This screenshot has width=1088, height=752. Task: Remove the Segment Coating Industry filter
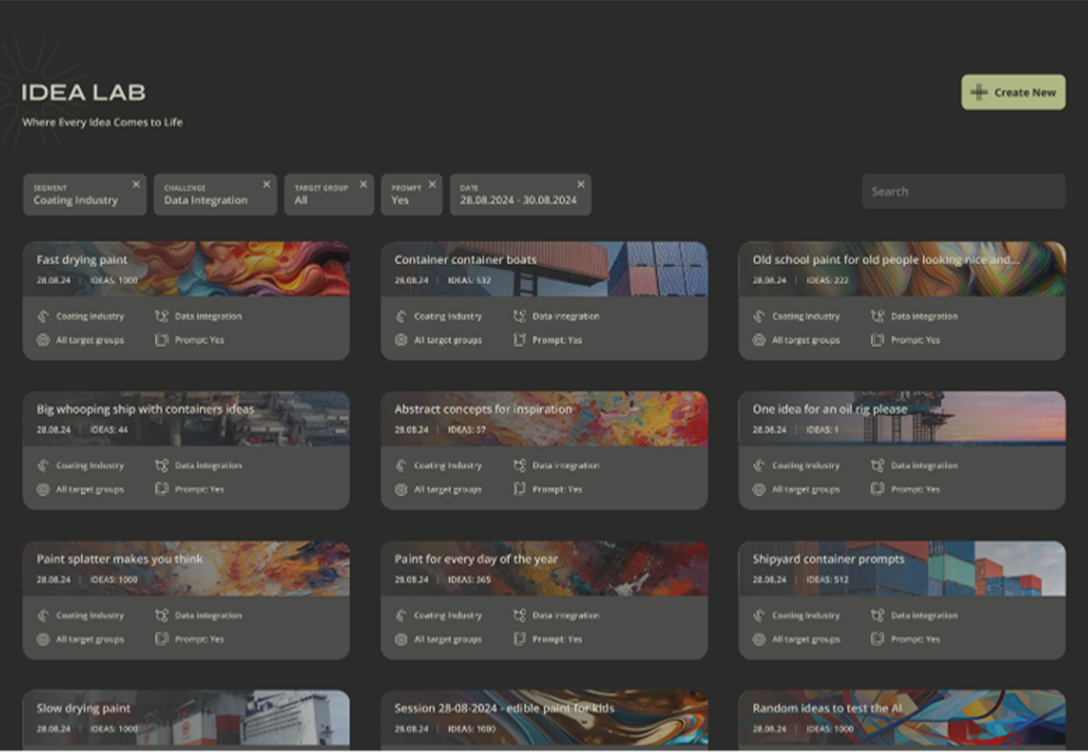point(136,184)
